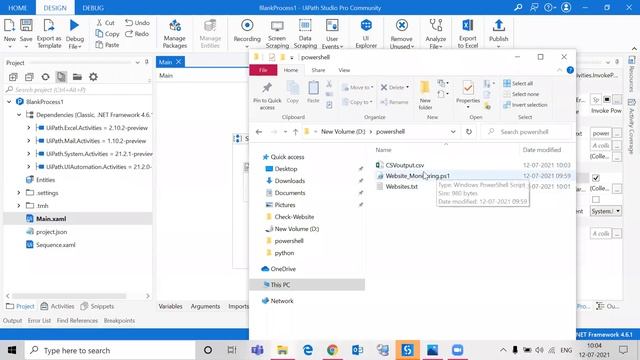Open the Snippets panel tab
The width and height of the screenshot is (640, 360).
(x=97, y=306)
